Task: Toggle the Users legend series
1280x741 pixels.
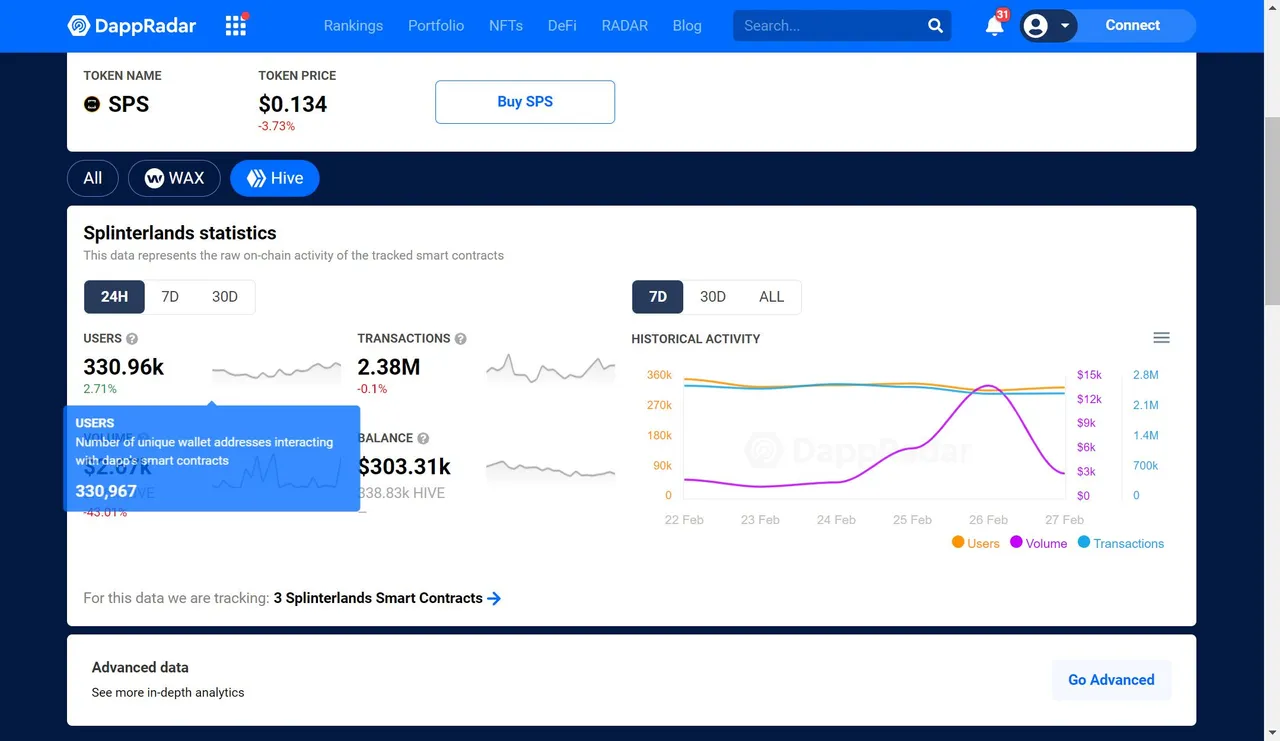Action: (976, 543)
